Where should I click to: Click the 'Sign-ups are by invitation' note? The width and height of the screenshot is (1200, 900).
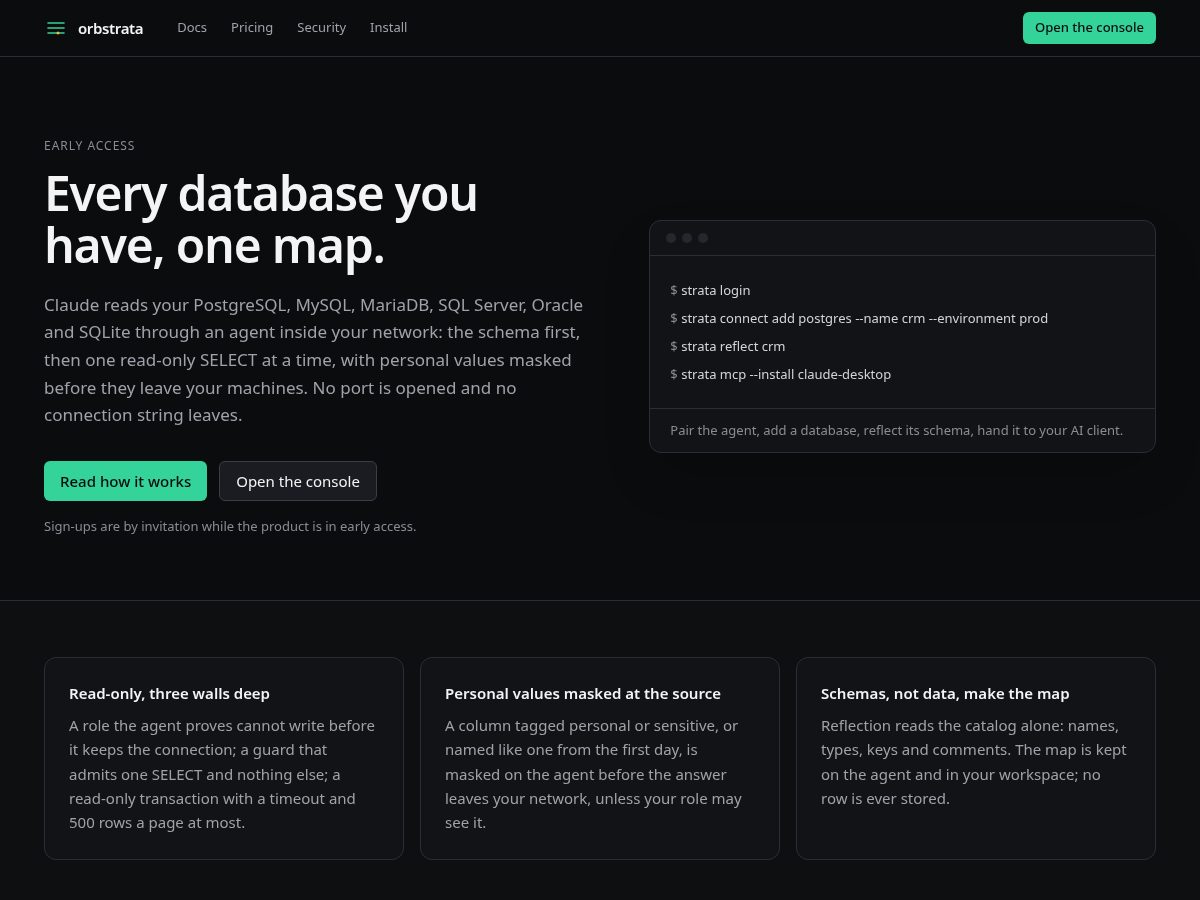pyautogui.click(x=230, y=526)
